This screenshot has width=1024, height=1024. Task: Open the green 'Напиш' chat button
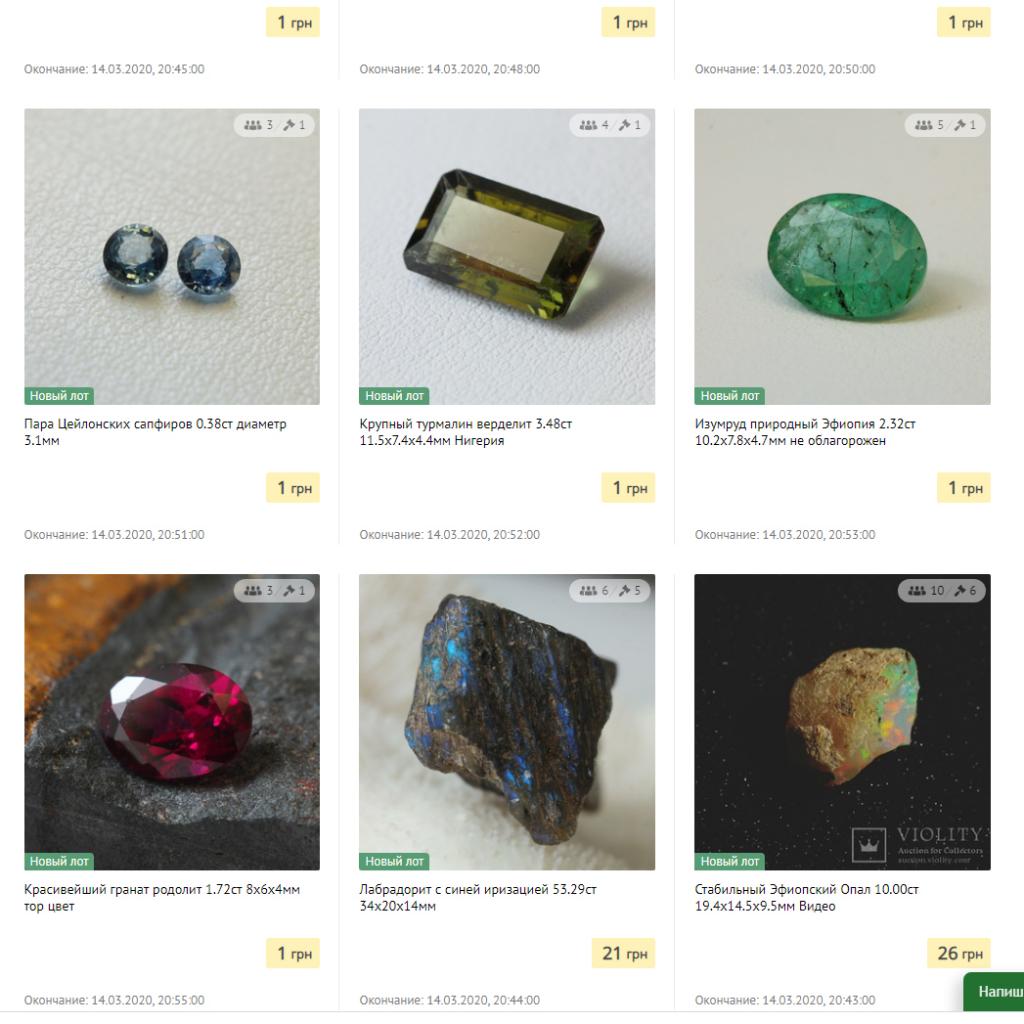point(994,991)
